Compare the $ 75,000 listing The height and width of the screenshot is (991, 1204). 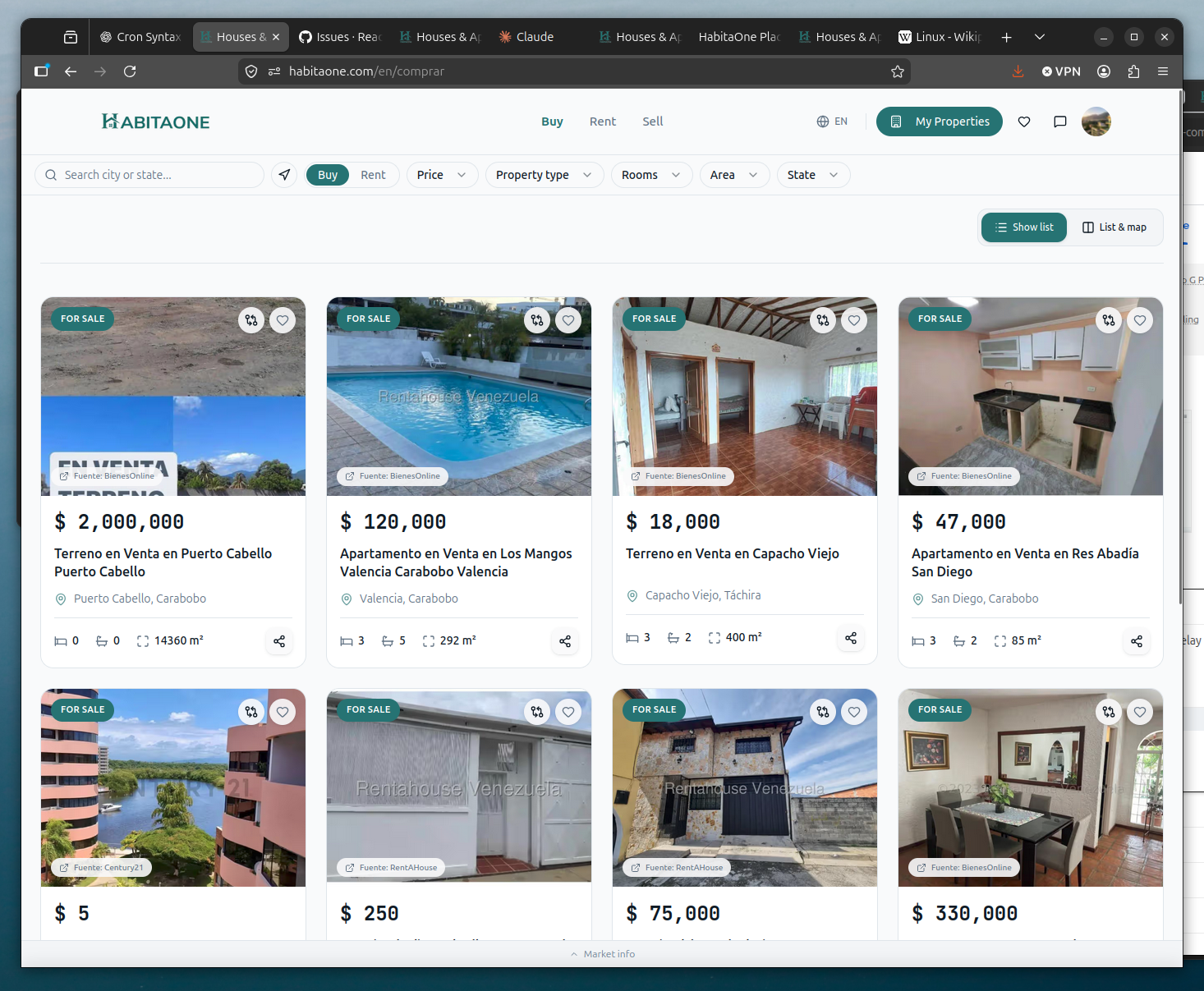click(x=823, y=712)
